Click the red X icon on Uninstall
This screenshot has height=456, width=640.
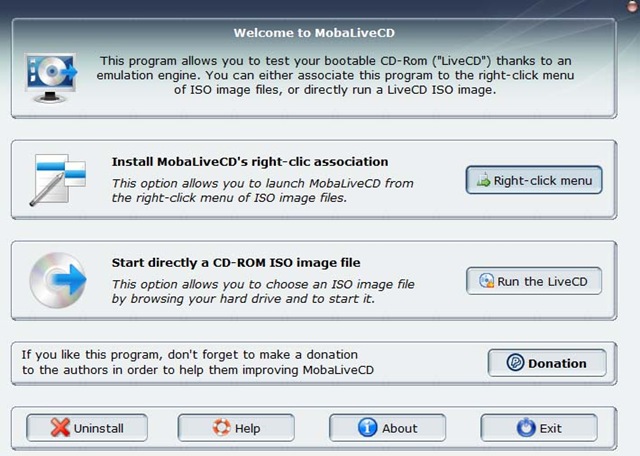click(59, 428)
